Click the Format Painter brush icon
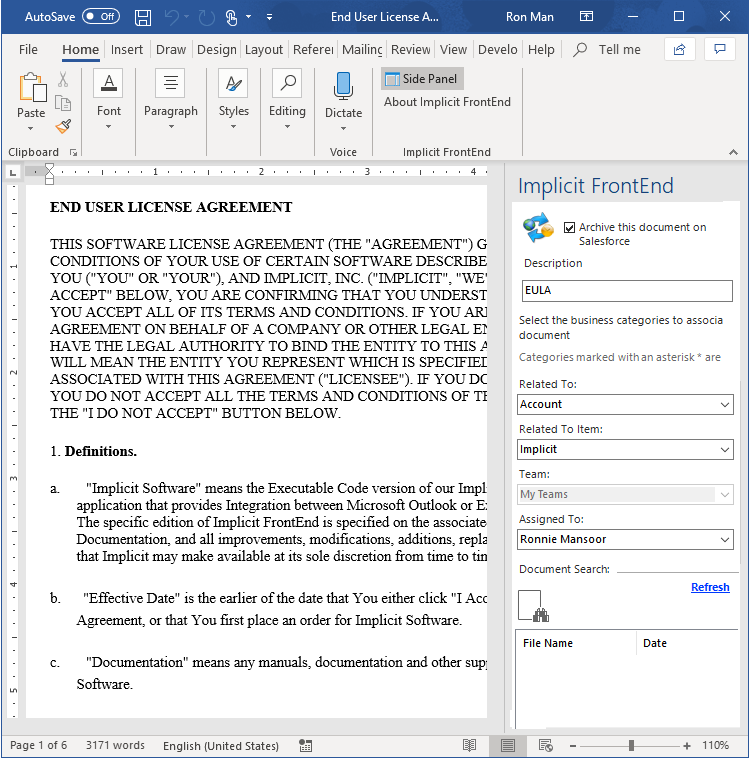 (63, 126)
